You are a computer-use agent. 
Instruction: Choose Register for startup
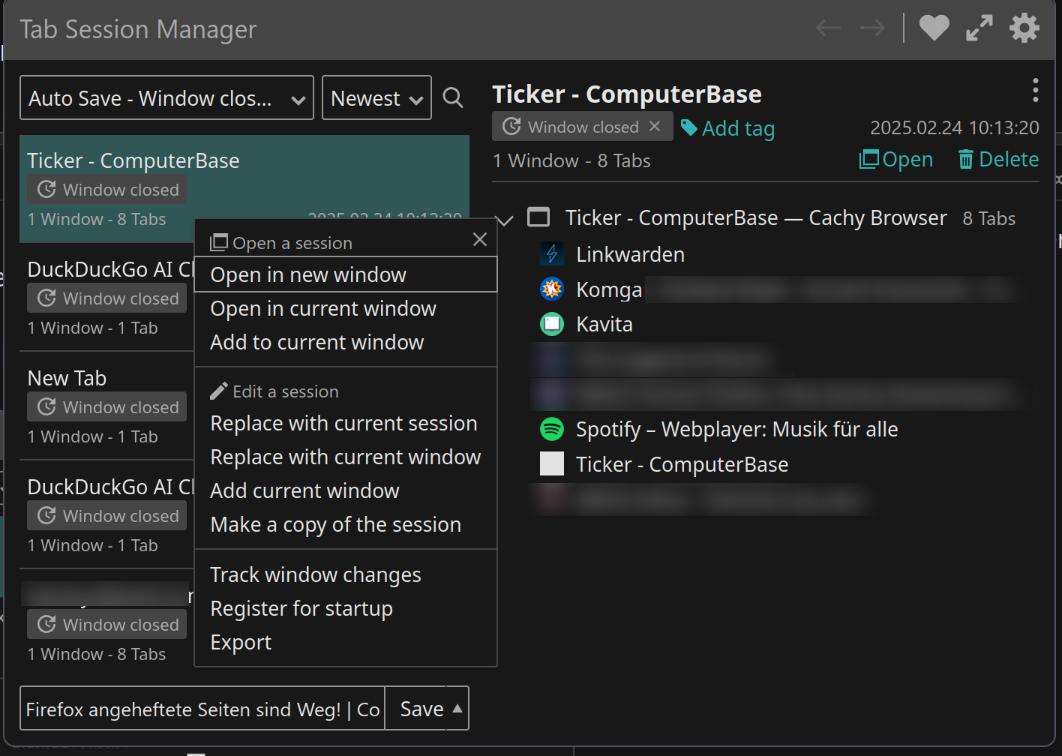point(346,608)
